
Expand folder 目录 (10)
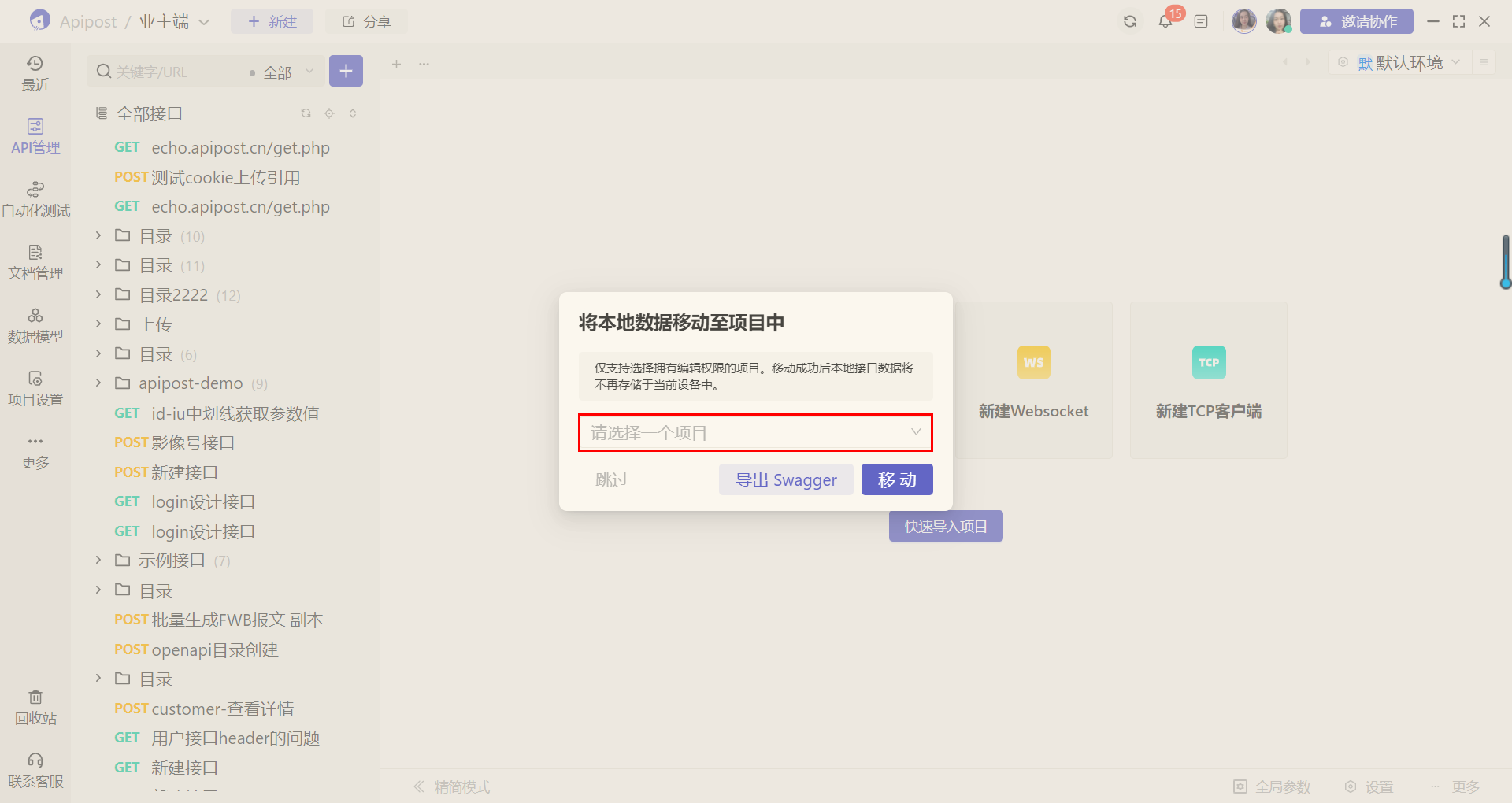pos(98,235)
